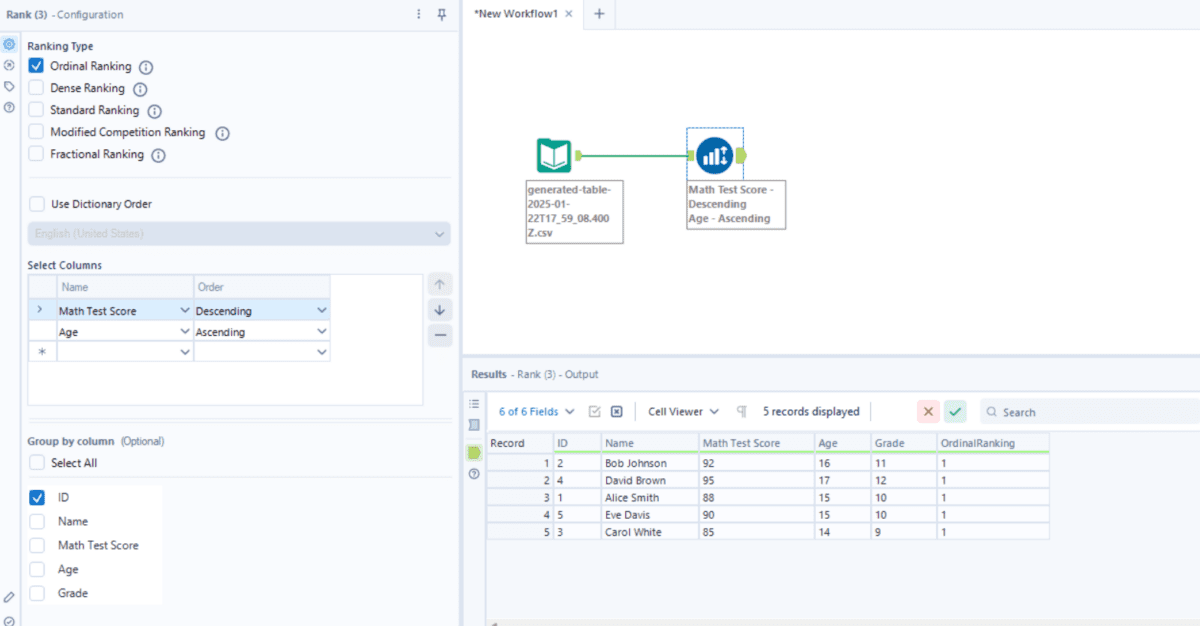Click the green checkmark in Results

pos(955,411)
